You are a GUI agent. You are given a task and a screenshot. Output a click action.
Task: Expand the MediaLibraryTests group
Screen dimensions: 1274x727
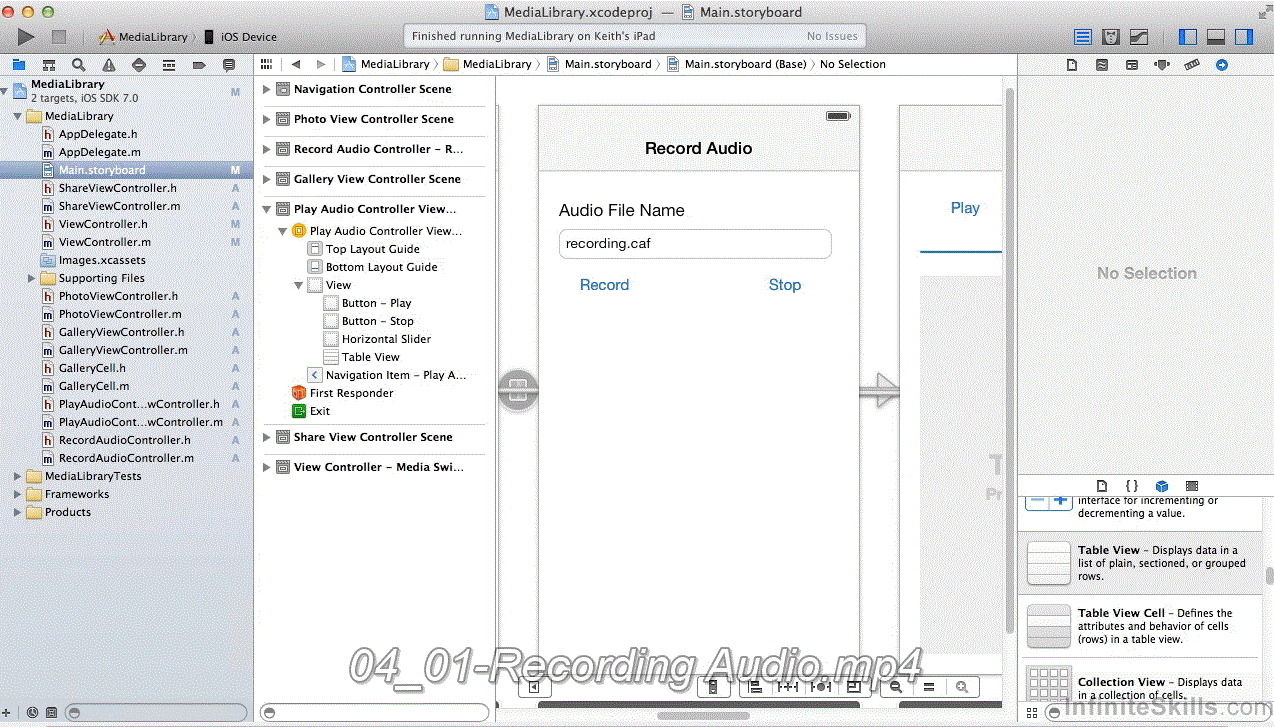tap(18, 476)
